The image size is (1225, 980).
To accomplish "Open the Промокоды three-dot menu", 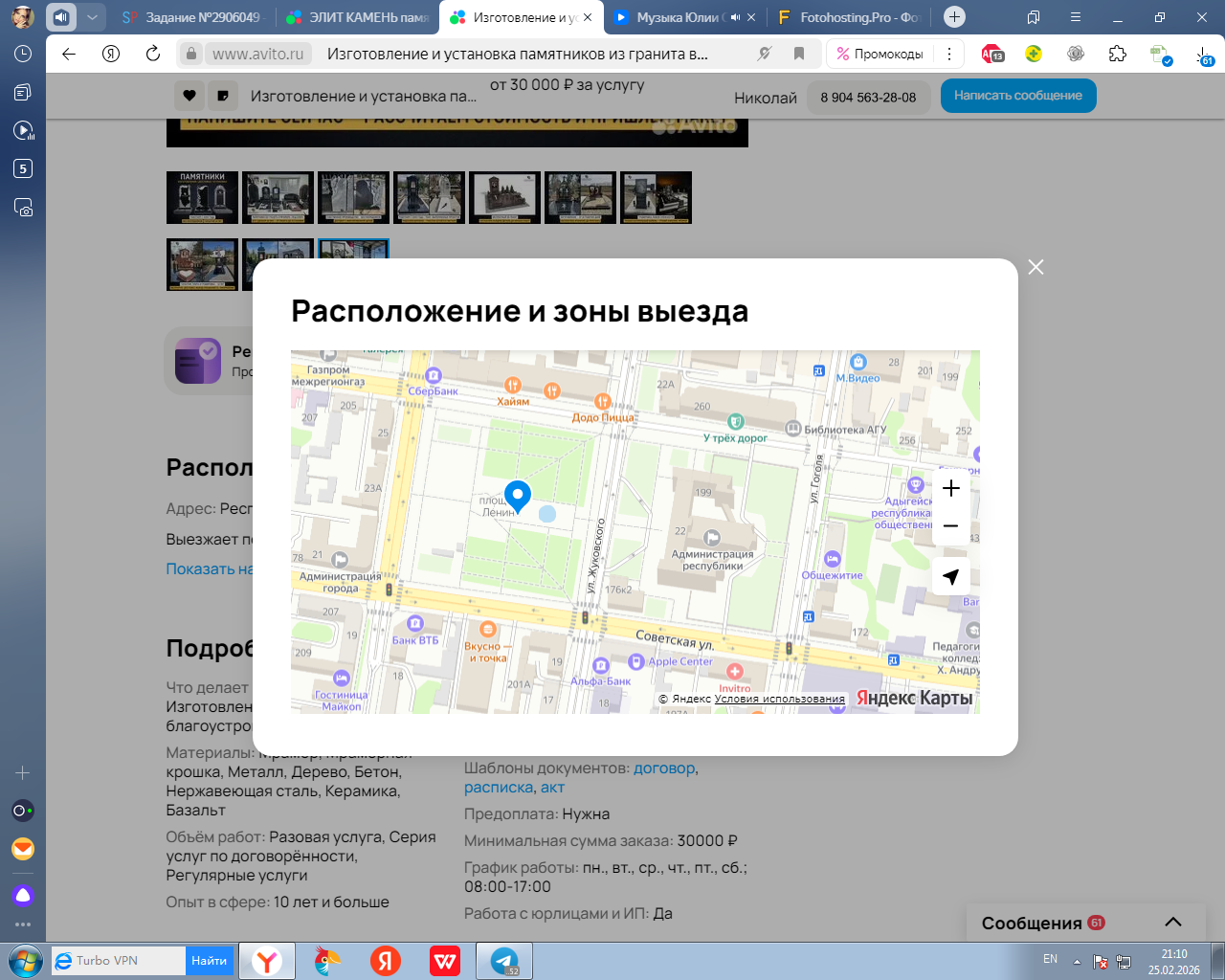I will click(x=948, y=54).
